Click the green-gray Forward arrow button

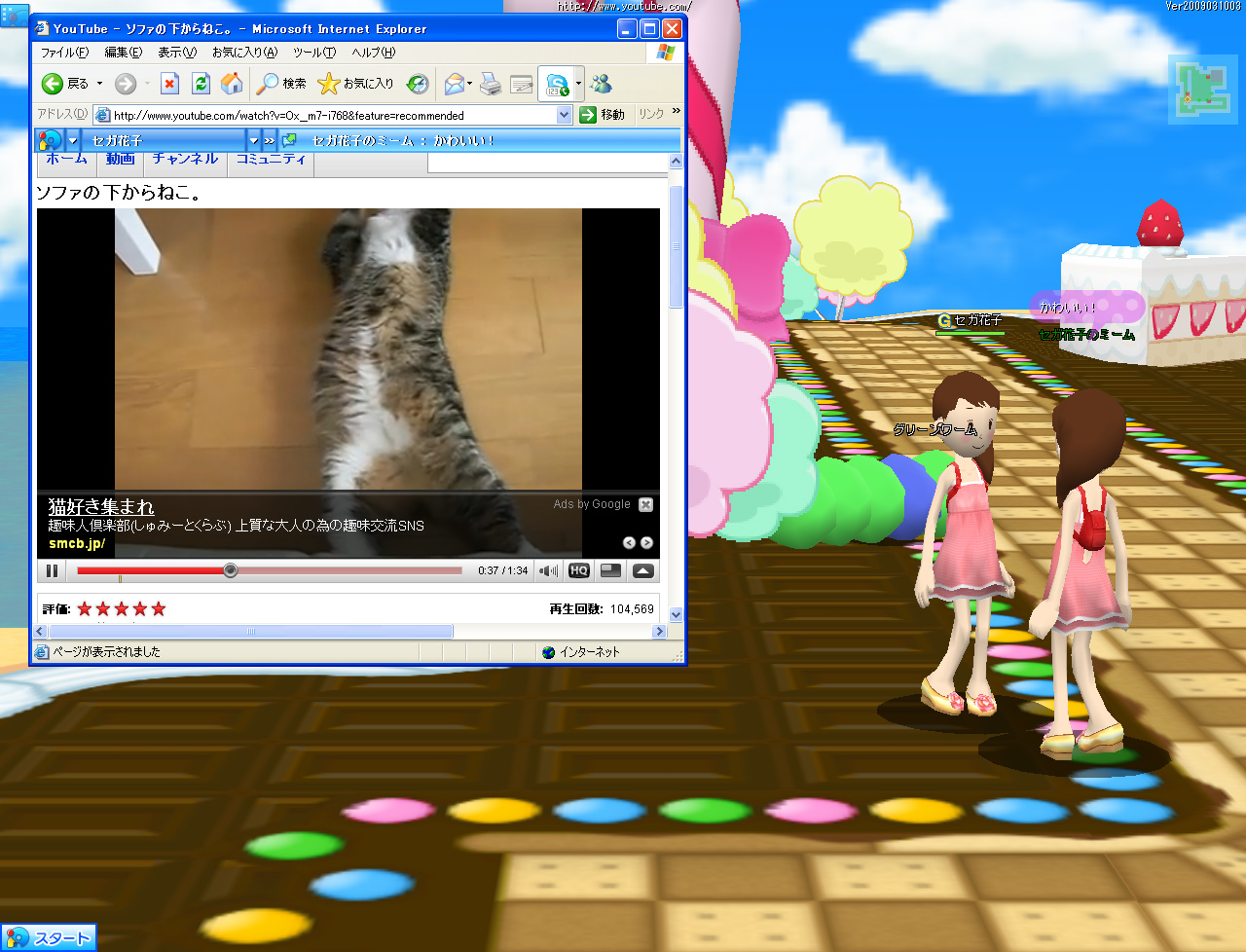[126, 84]
